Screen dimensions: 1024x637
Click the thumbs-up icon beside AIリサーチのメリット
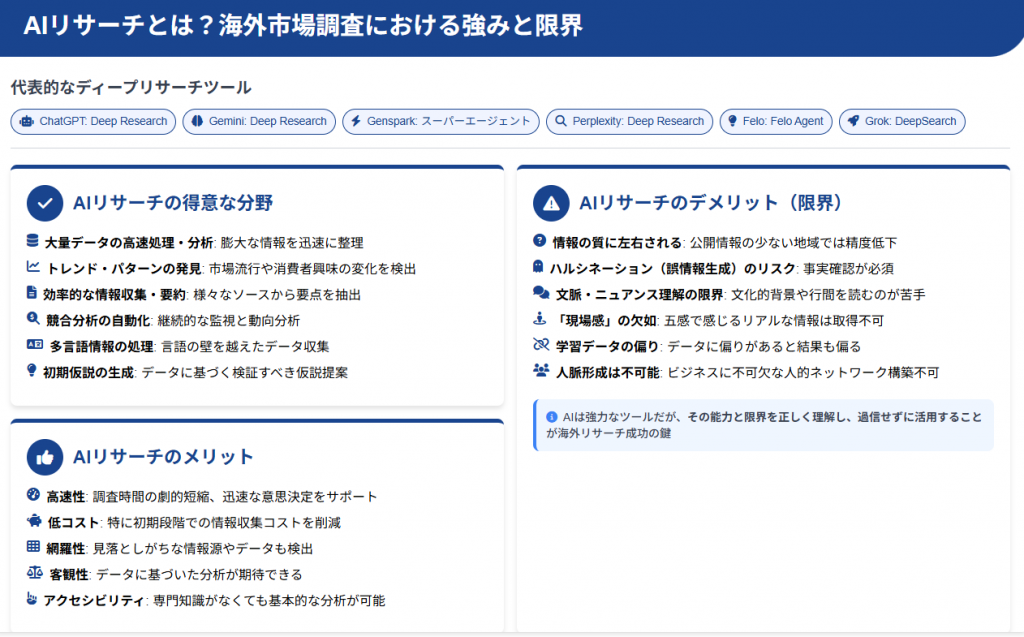point(45,457)
